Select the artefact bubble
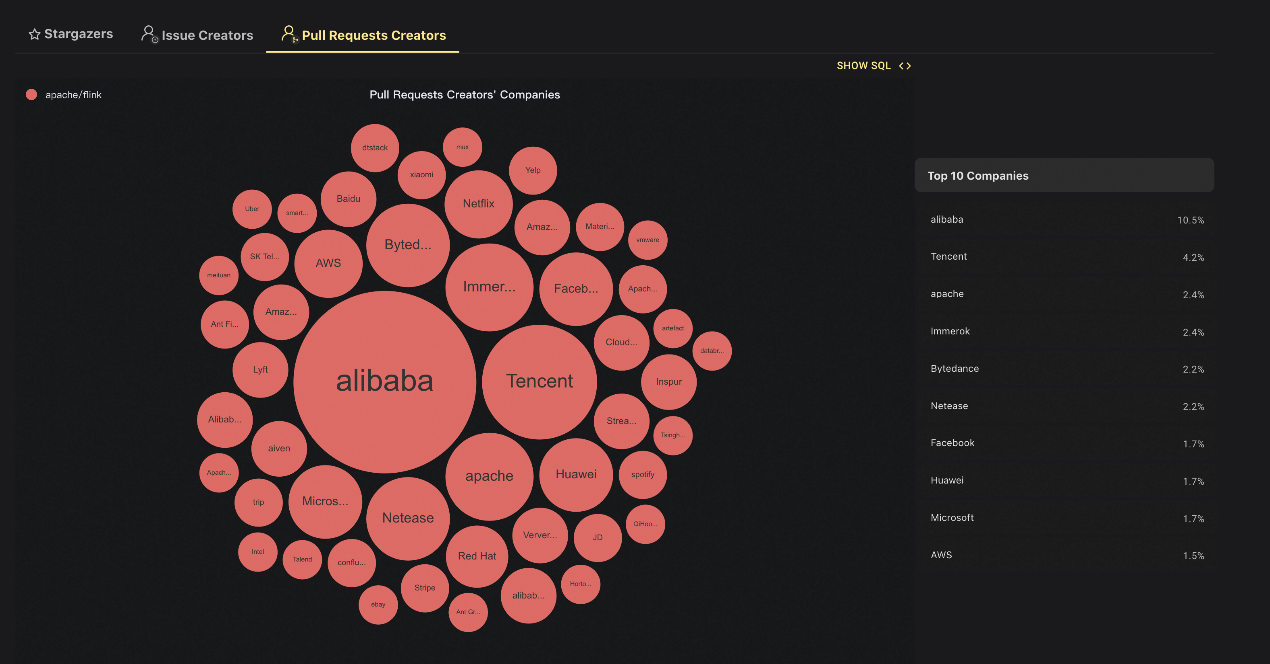Screen dimensions: 1270x664 point(672,329)
